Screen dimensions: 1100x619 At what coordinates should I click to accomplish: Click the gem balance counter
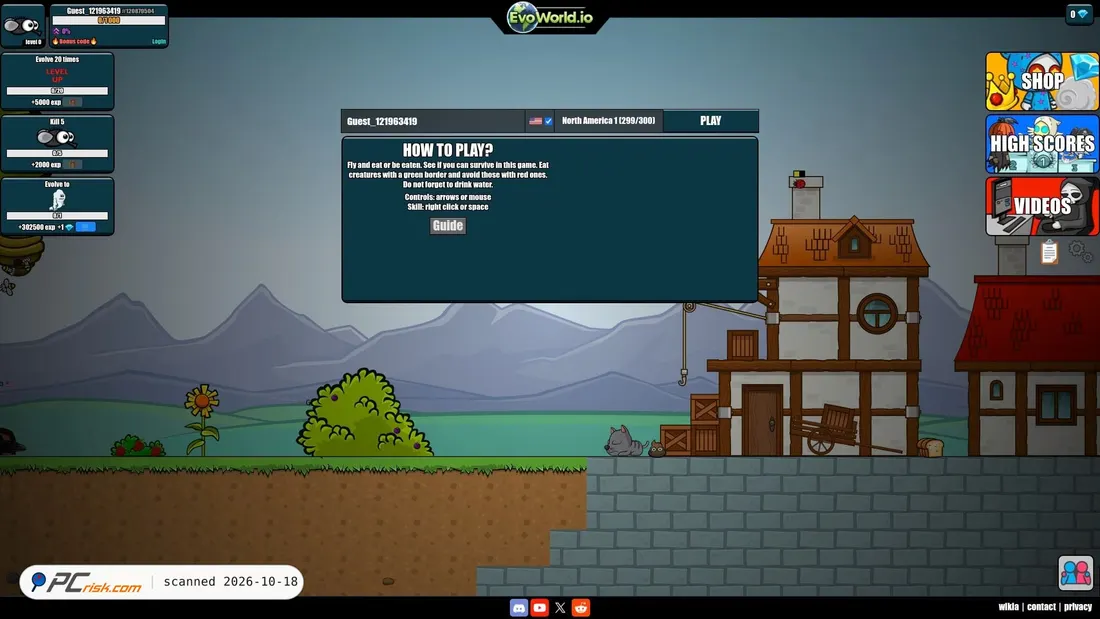tap(1079, 14)
